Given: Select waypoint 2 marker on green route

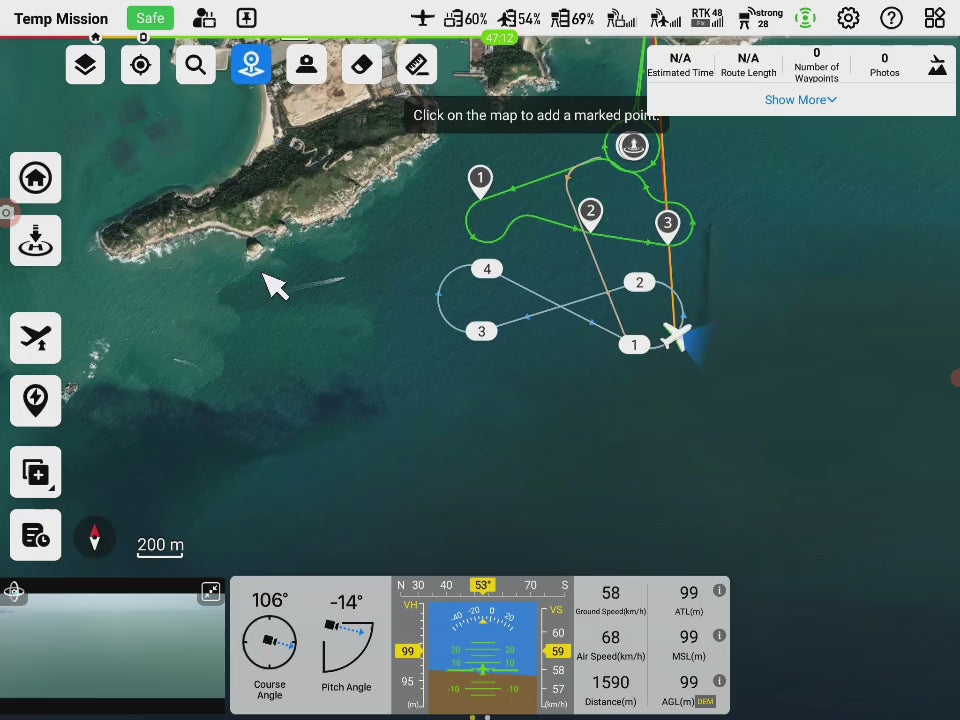Looking at the screenshot, I should 591,212.
